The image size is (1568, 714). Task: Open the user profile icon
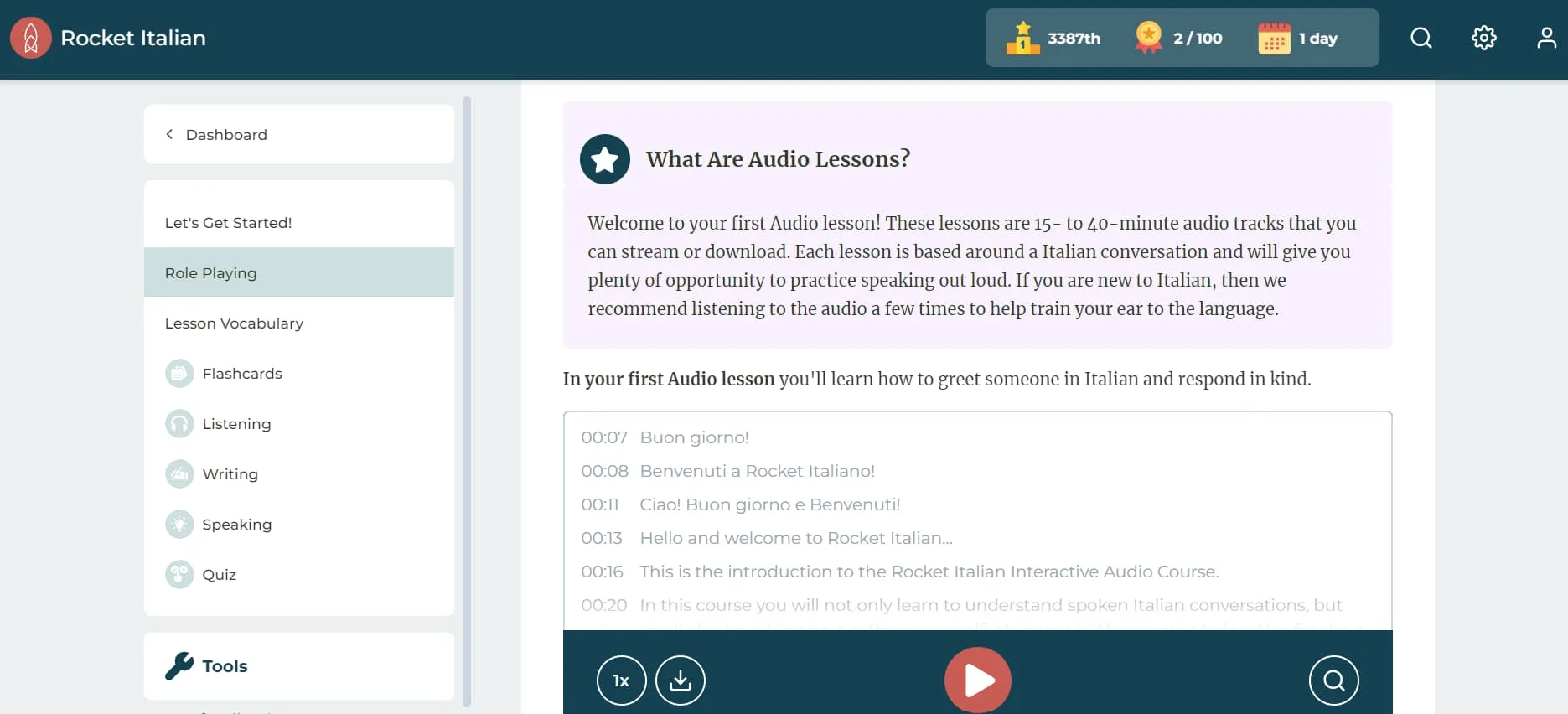tap(1546, 39)
